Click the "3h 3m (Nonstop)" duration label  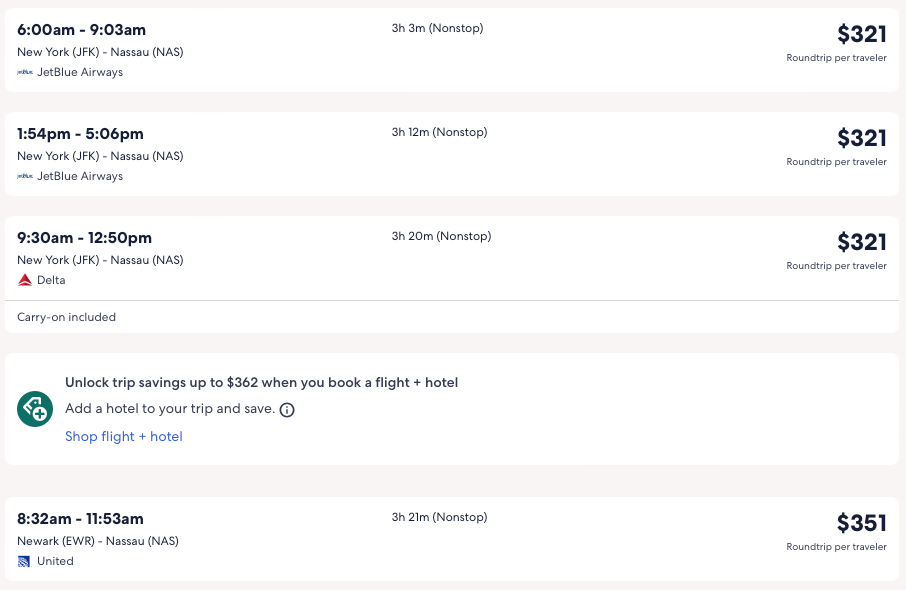tap(437, 29)
